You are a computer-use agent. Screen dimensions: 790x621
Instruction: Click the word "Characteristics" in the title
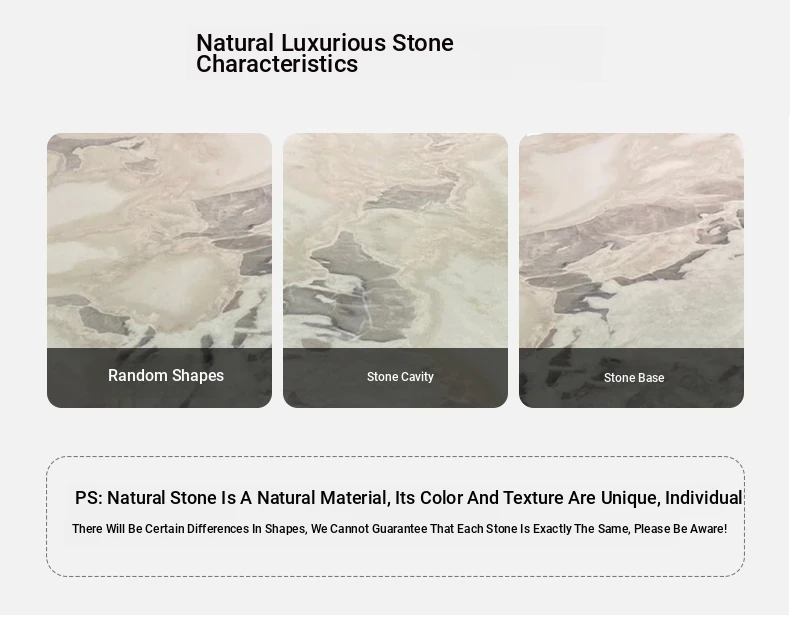(x=277, y=65)
